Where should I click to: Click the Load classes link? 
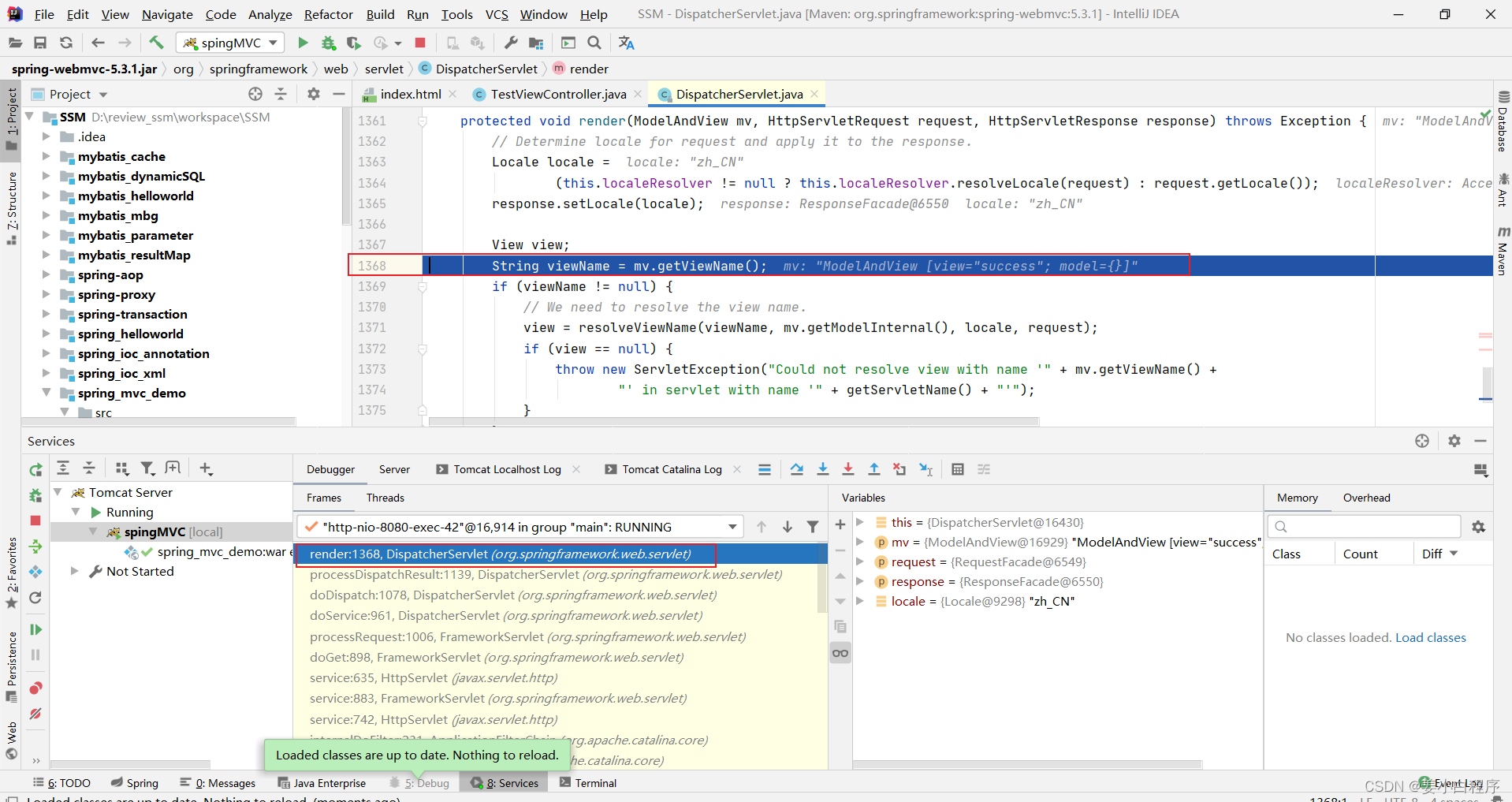coord(1430,637)
